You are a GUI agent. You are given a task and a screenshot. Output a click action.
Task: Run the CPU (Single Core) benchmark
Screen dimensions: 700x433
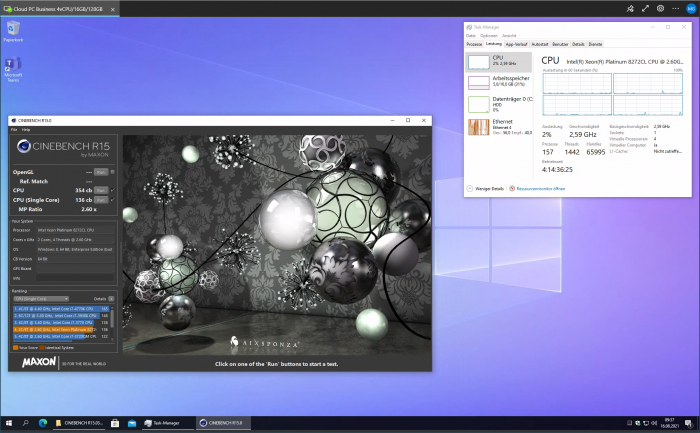[101, 200]
